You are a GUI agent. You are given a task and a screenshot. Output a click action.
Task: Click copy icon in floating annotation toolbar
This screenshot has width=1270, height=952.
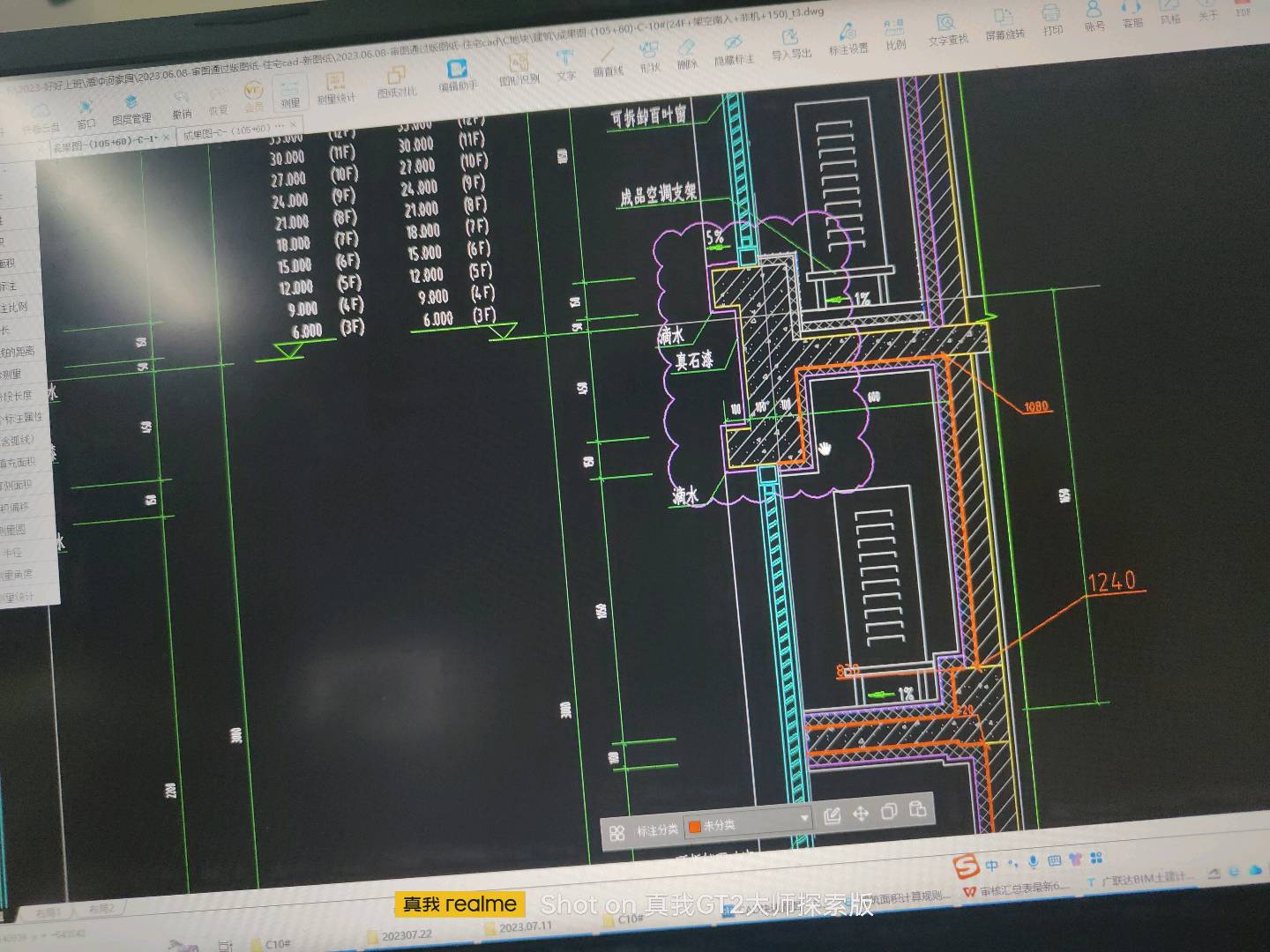pyautogui.click(x=889, y=810)
